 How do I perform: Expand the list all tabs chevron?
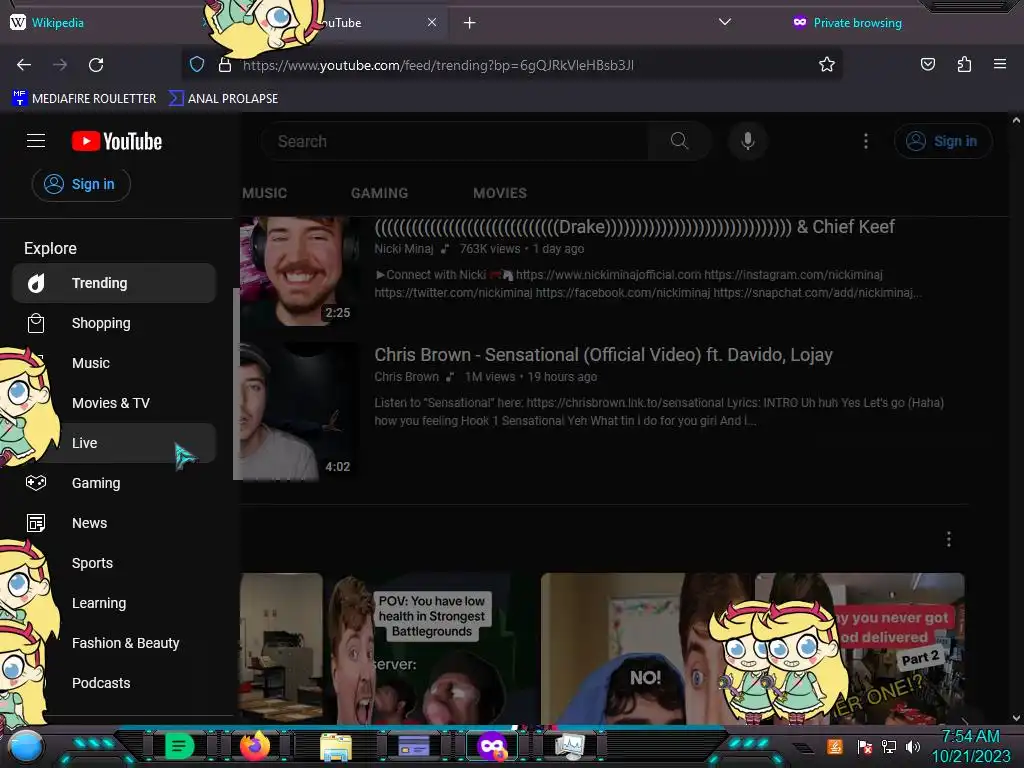724,22
